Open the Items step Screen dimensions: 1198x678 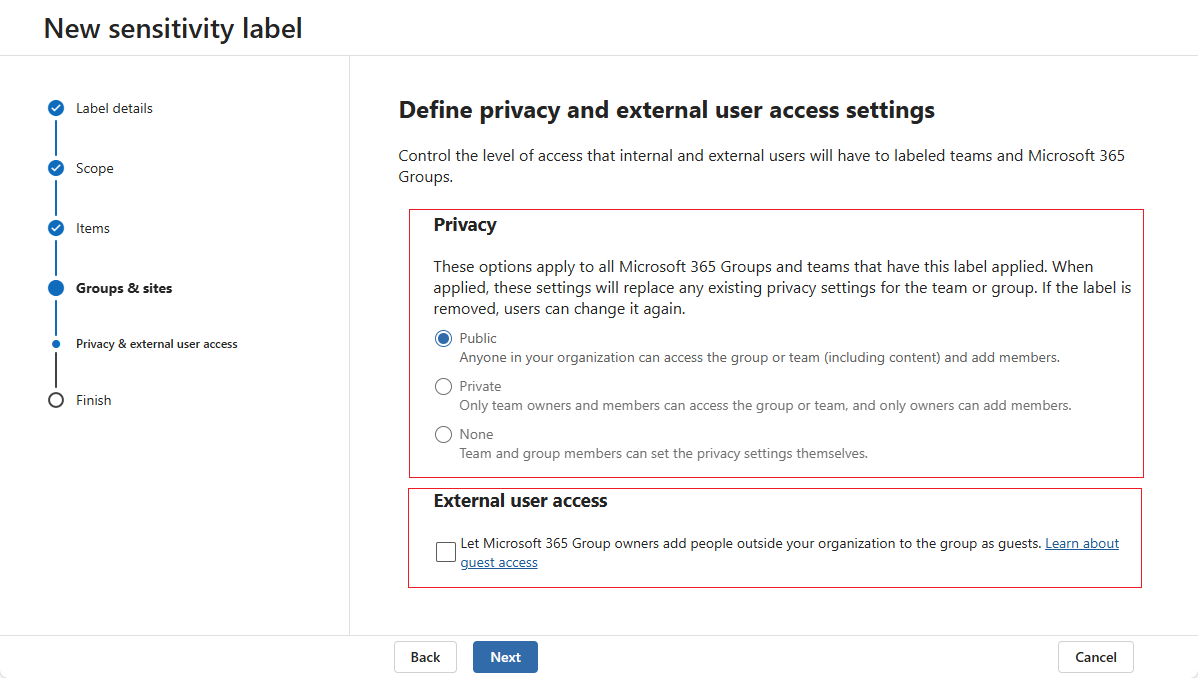pos(92,228)
